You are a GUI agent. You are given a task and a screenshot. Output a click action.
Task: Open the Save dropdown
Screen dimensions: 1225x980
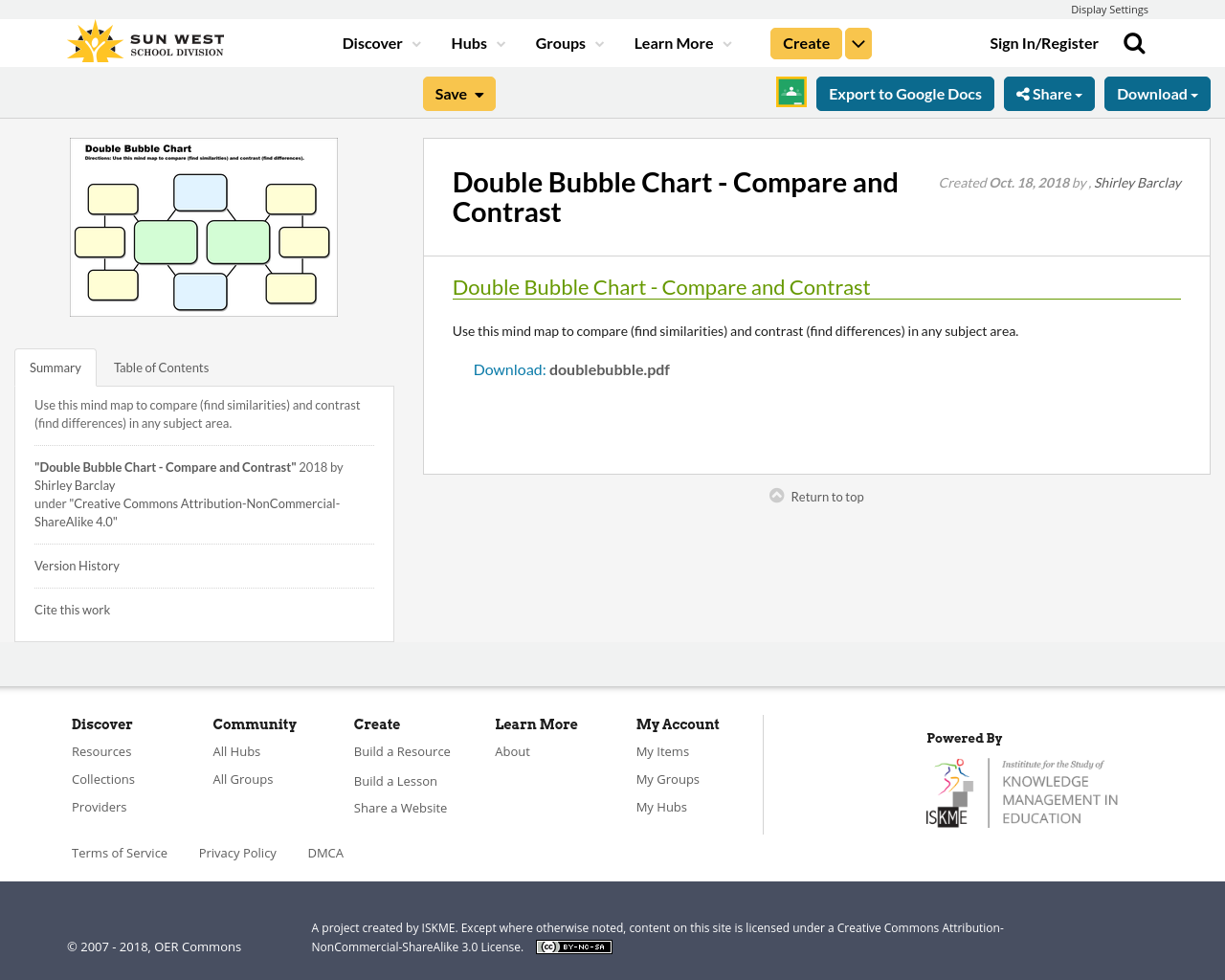[x=458, y=93]
